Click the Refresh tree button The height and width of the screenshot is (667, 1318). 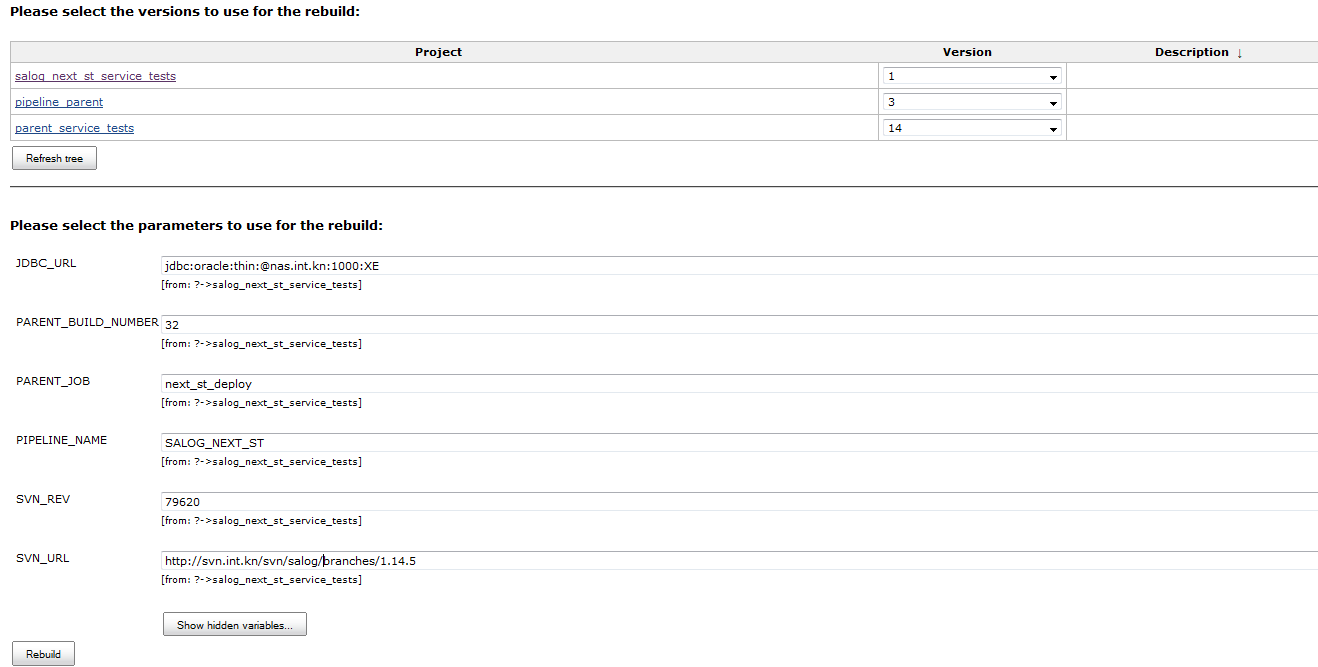[x=54, y=158]
